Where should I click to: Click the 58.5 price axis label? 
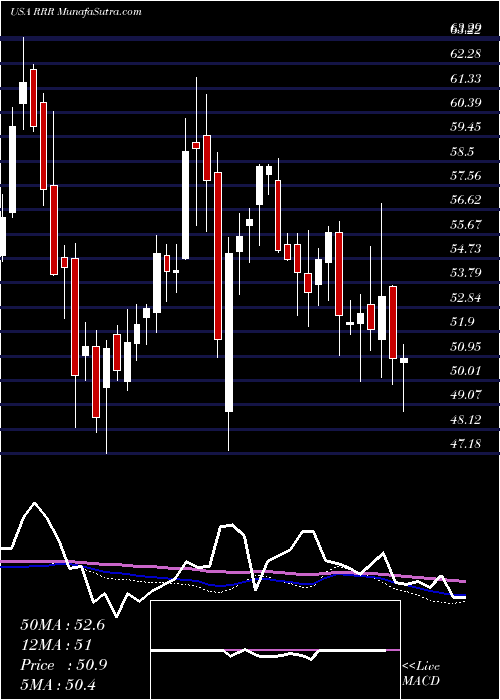(462, 152)
